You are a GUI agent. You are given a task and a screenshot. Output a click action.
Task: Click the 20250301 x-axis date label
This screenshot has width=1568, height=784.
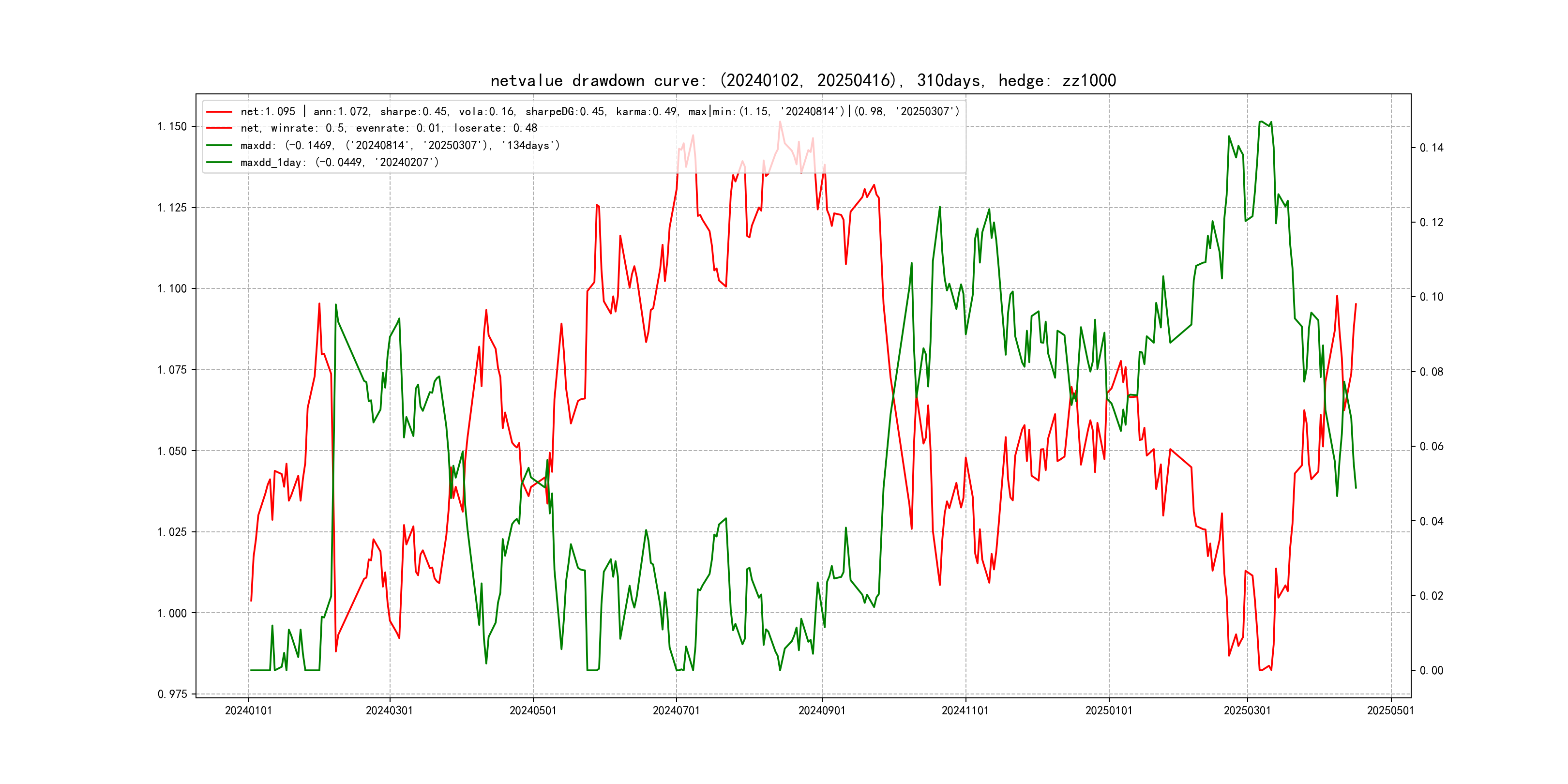[x=1247, y=711]
